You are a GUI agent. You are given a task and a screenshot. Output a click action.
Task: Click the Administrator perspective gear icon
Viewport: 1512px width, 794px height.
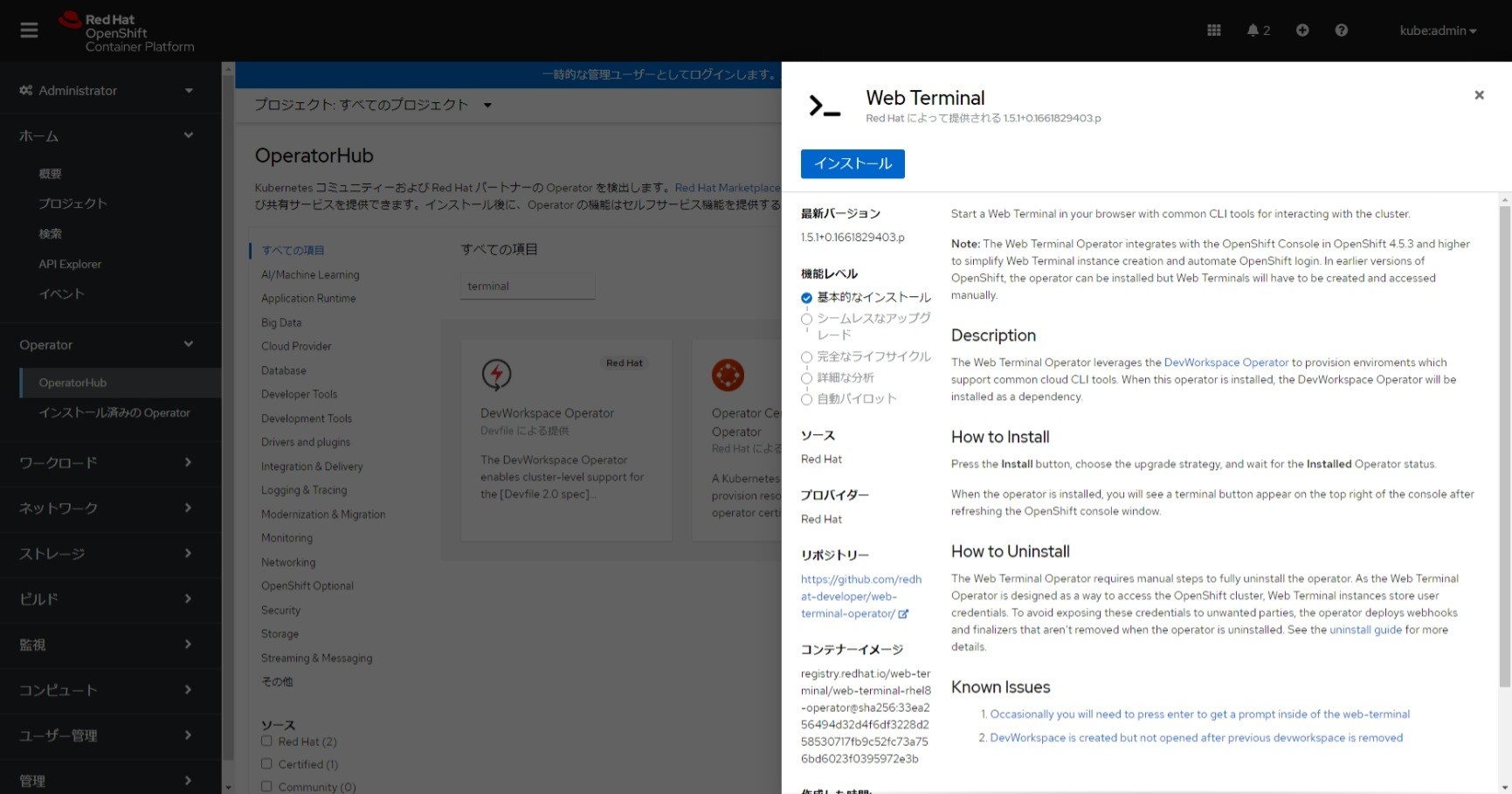(26, 91)
